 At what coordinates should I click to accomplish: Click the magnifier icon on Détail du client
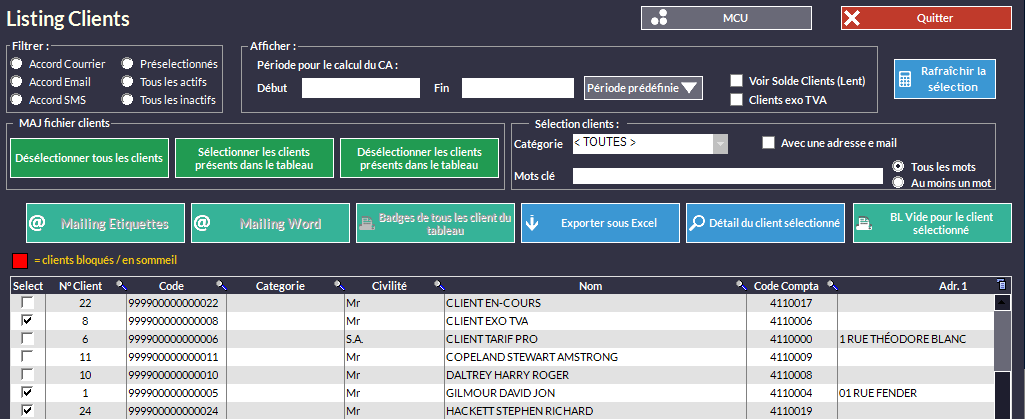tap(697, 223)
